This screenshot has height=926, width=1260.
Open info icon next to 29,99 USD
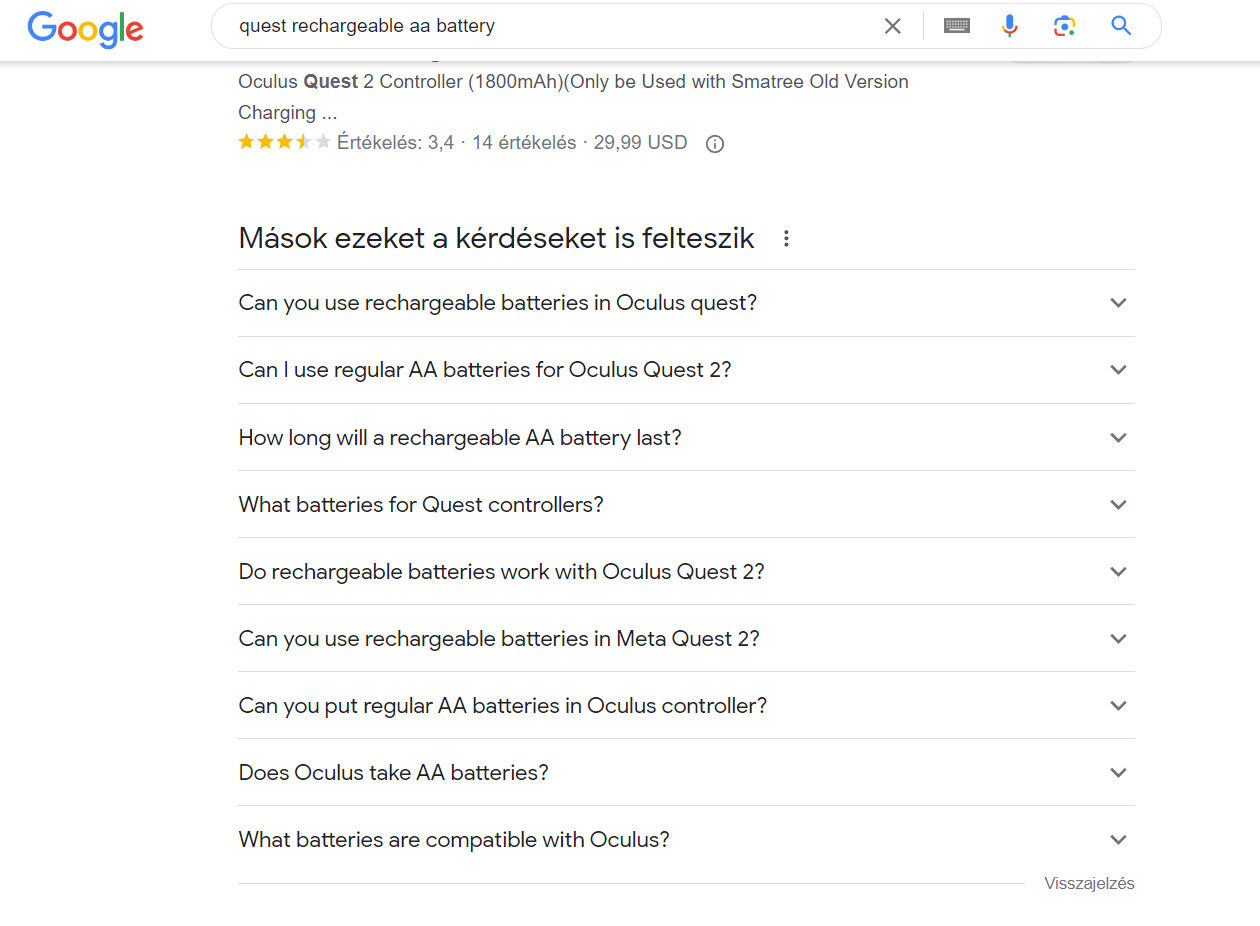pos(715,144)
